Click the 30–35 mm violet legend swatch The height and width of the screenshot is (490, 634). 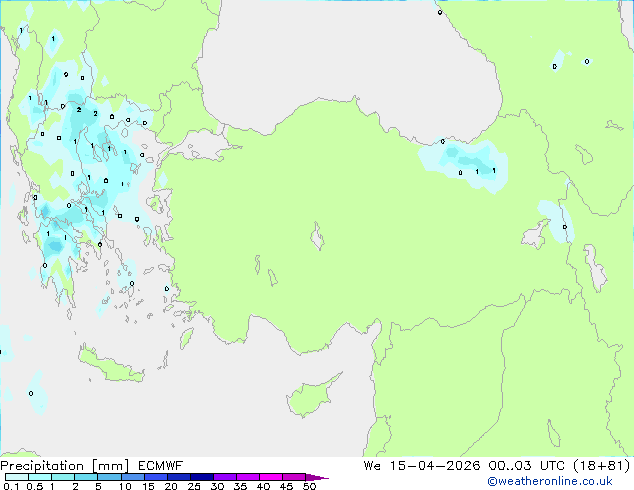coord(224,477)
